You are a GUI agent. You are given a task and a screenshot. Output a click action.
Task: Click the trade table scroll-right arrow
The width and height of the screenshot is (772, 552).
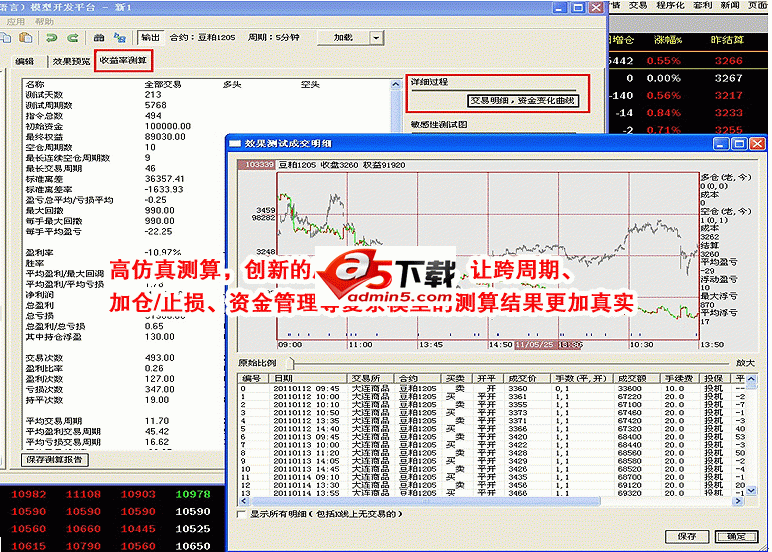(738, 501)
